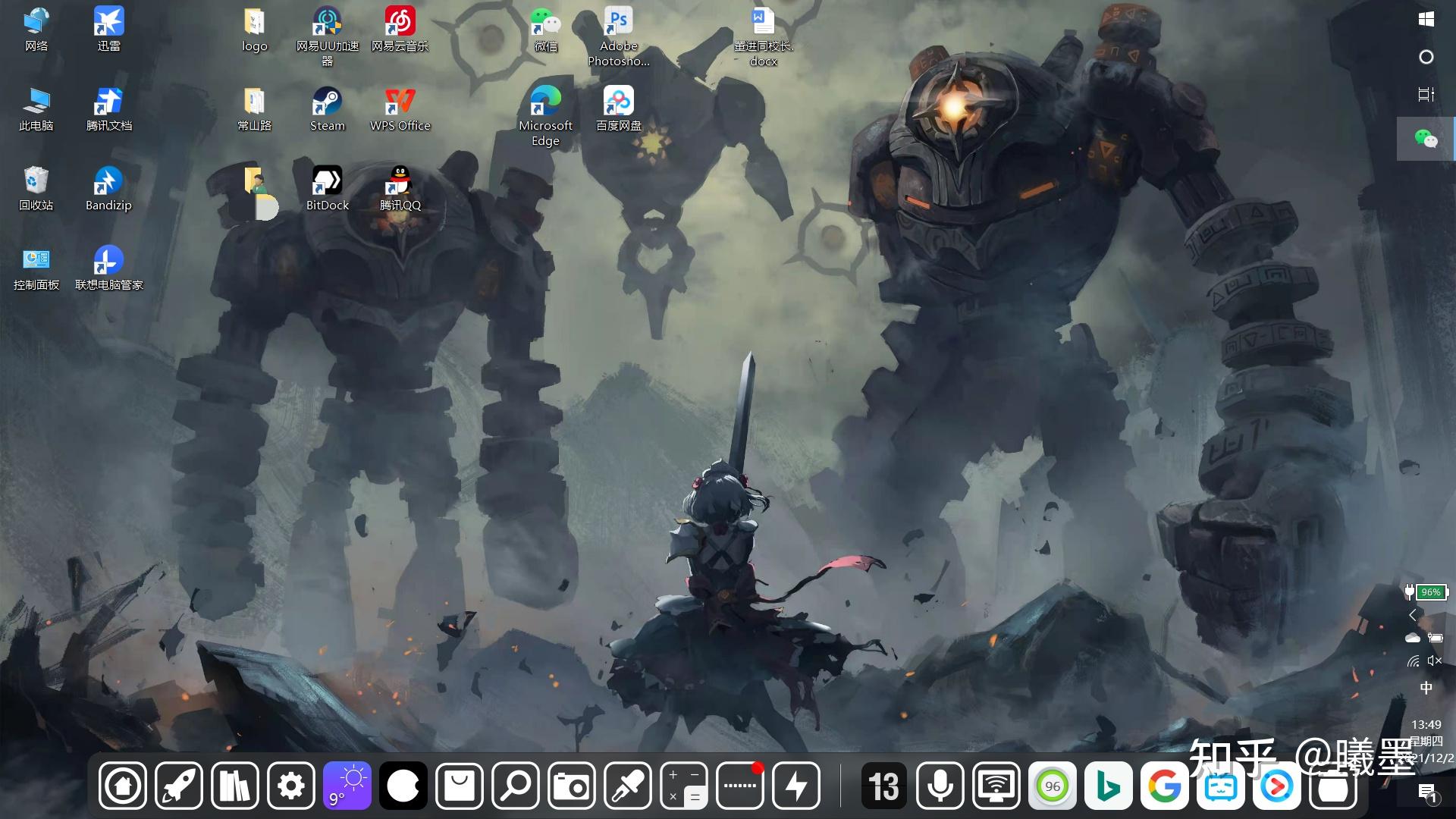
Task: Open the books library icon in dock
Action: (x=235, y=786)
